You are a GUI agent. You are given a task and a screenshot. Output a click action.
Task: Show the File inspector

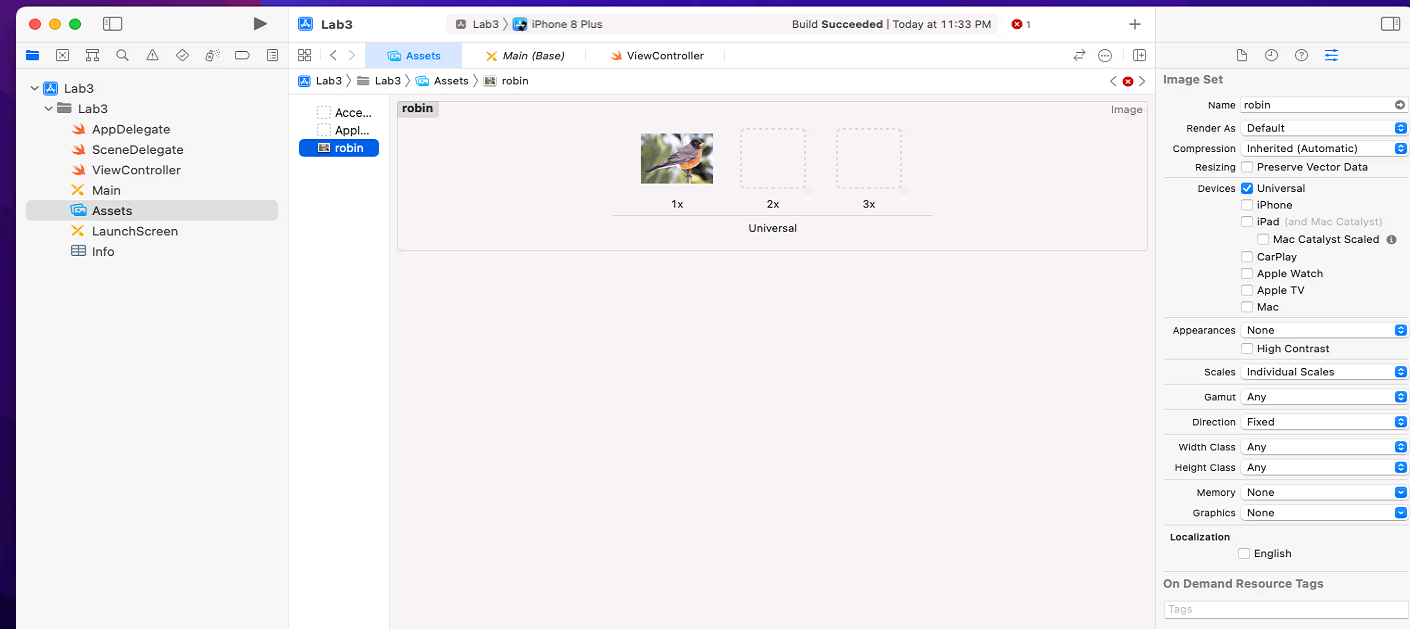[x=1242, y=55]
